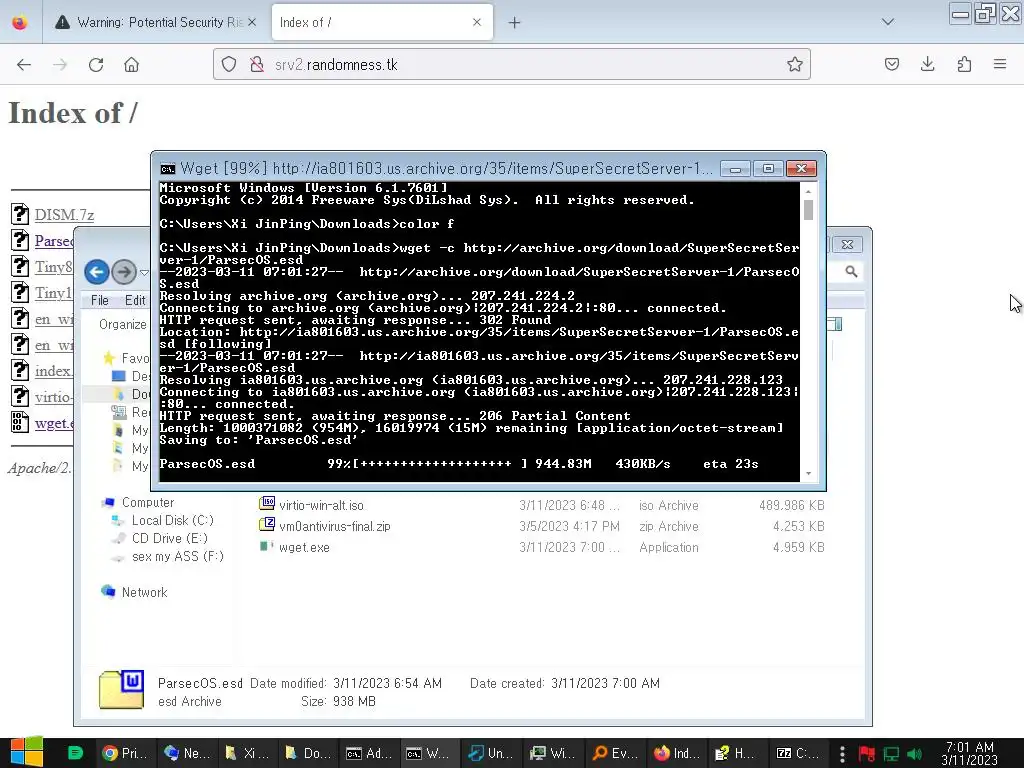The height and width of the screenshot is (768, 1024).
Task: Switch to the Chrome taskbar button
Action: click(125, 754)
